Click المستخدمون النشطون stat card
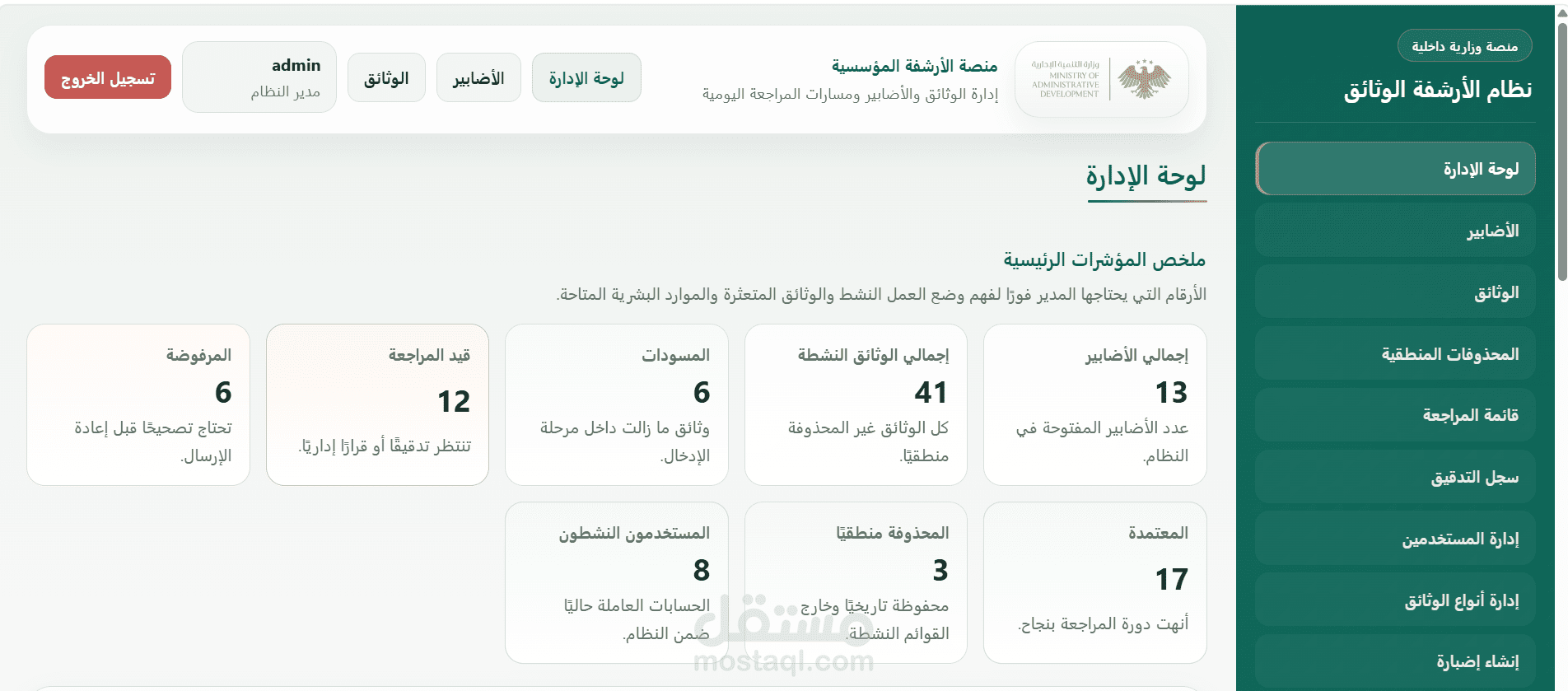This screenshot has height=691, width=1568. point(617,582)
